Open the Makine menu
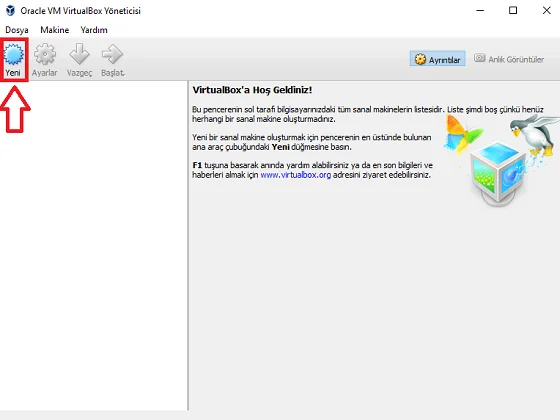 pyautogui.click(x=55, y=30)
